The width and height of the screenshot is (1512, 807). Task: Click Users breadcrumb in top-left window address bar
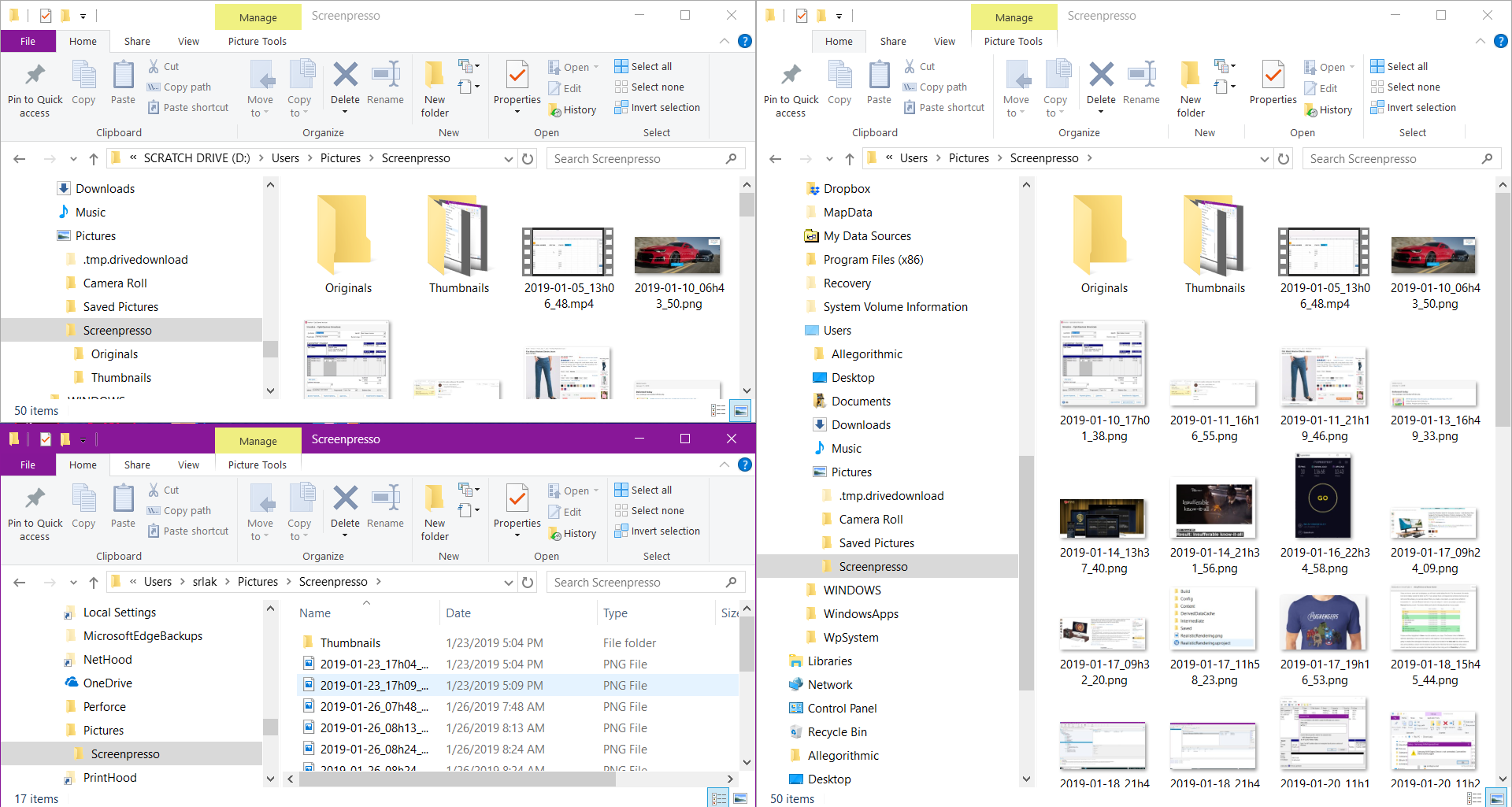[x=285, y=159]
